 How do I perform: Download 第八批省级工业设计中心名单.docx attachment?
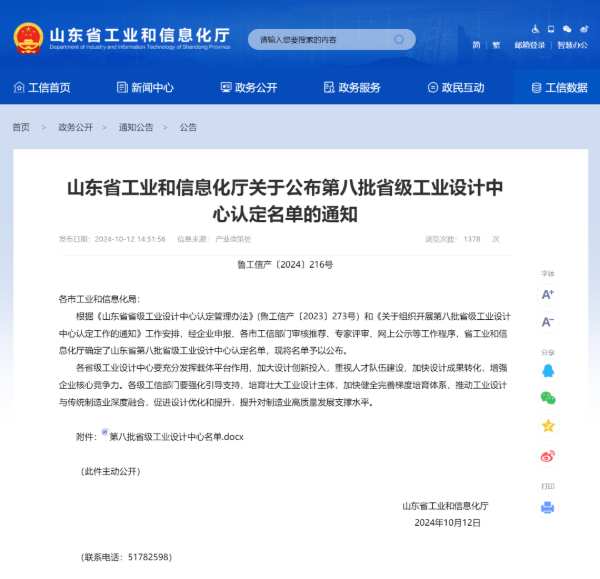tap(176, 436)
